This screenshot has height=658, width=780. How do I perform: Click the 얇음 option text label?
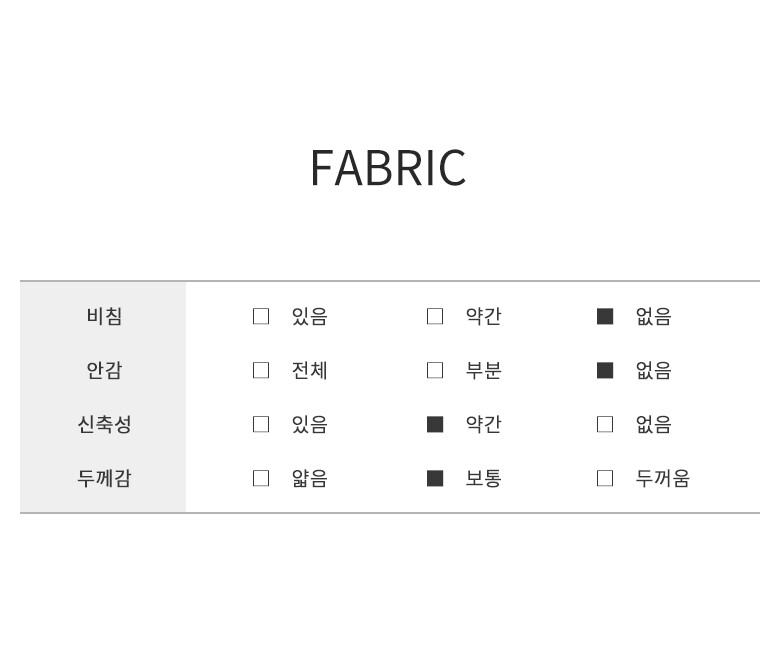click(x=309, y=478)
